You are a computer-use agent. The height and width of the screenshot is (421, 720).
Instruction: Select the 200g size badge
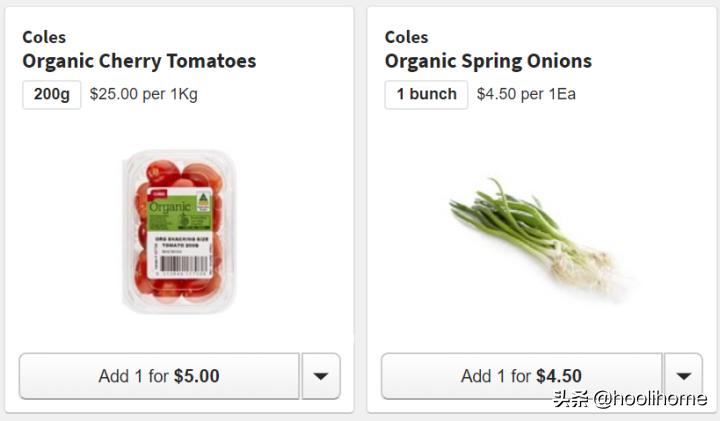[51, 94]
